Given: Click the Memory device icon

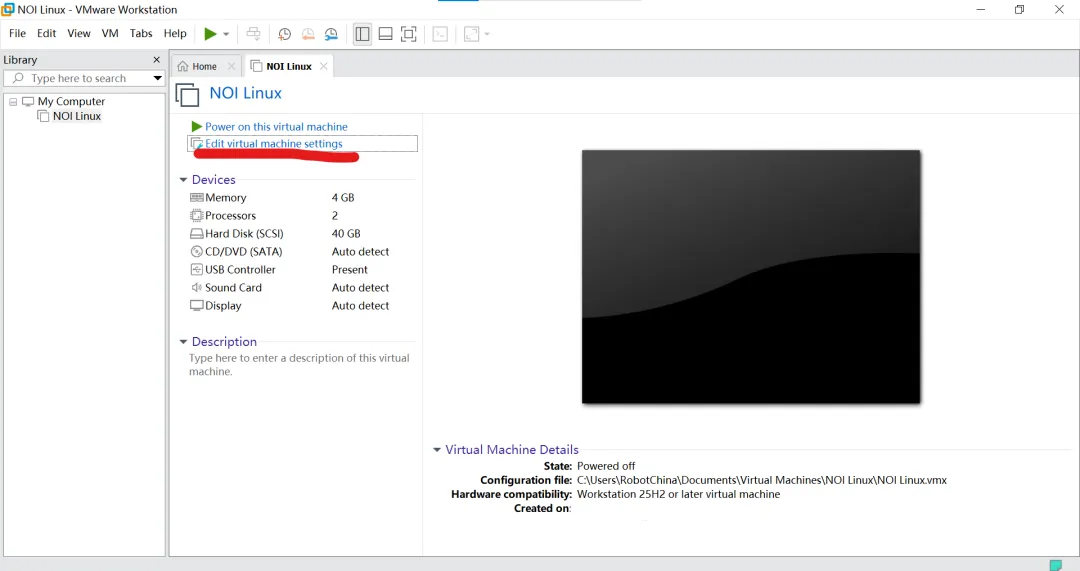Looking at the screenshot, I should point(196,198).
